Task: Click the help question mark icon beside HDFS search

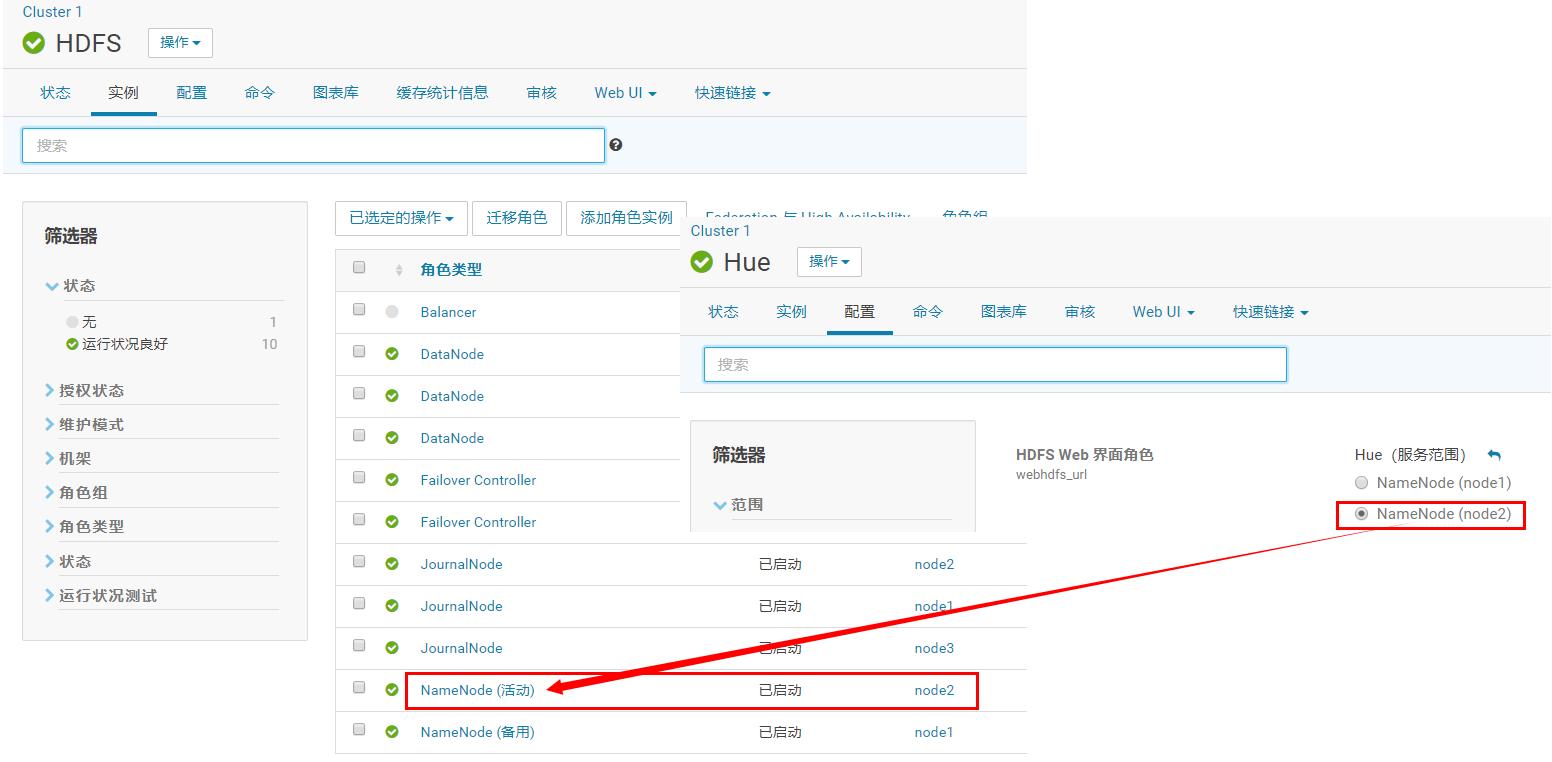Action: pos(616,145)
